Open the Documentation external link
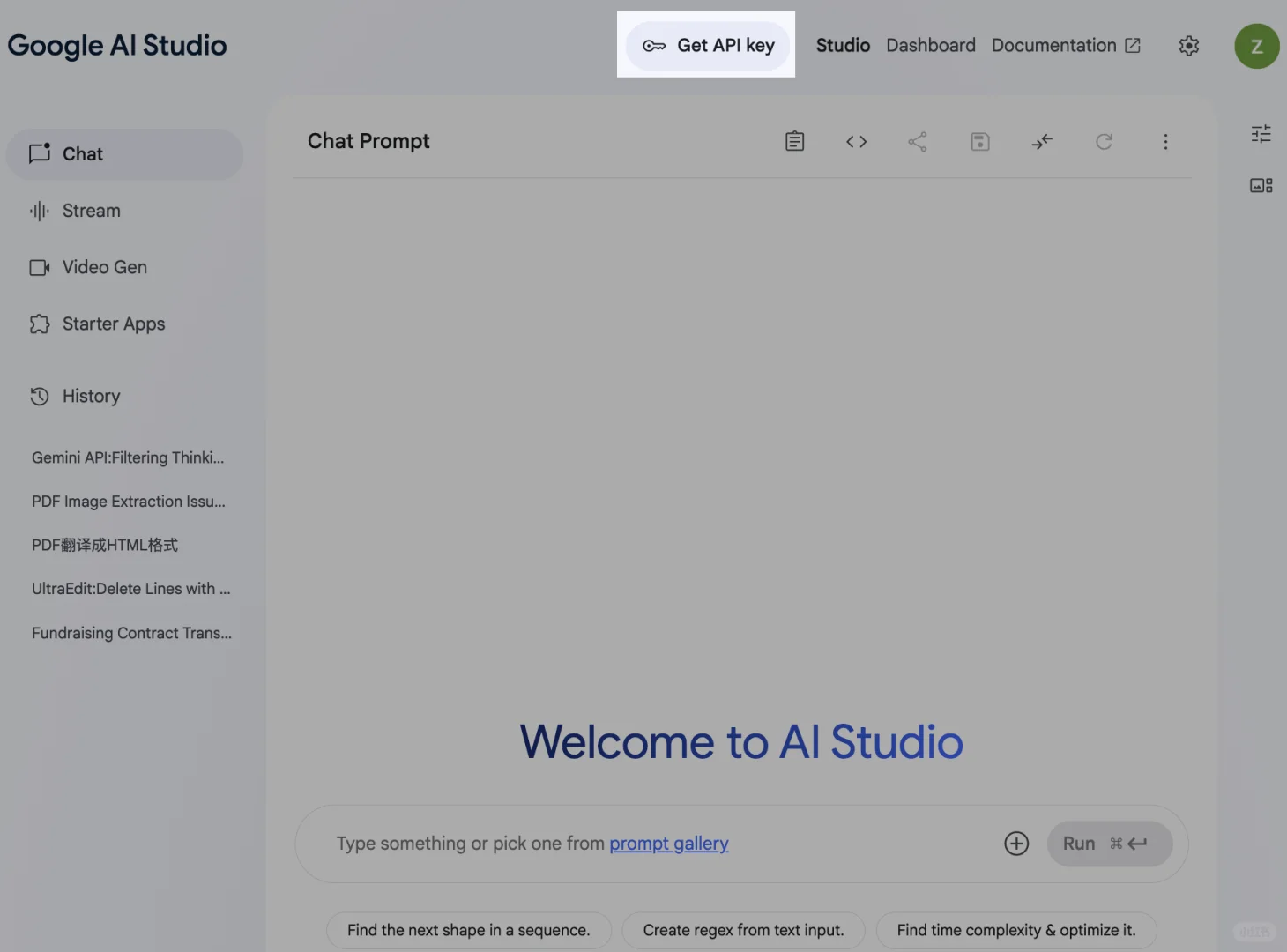 click(x=1066, y=45)
